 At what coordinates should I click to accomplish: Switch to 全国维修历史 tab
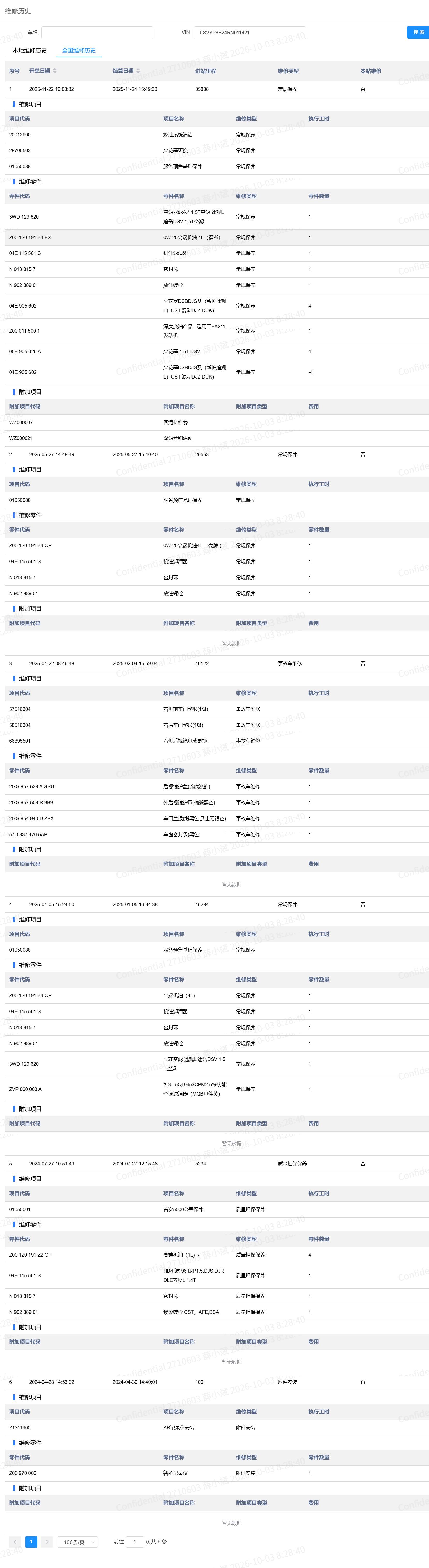[x=79, y=51]
